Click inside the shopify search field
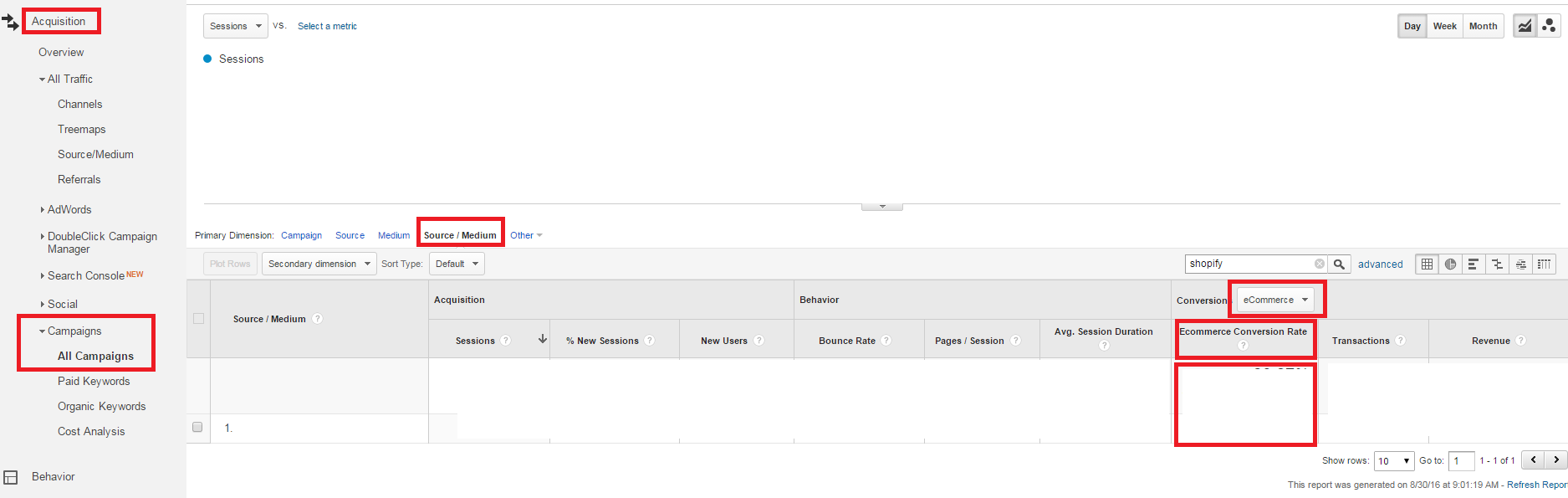Viewport: 1568px width, 498px height. point(1246,264)
